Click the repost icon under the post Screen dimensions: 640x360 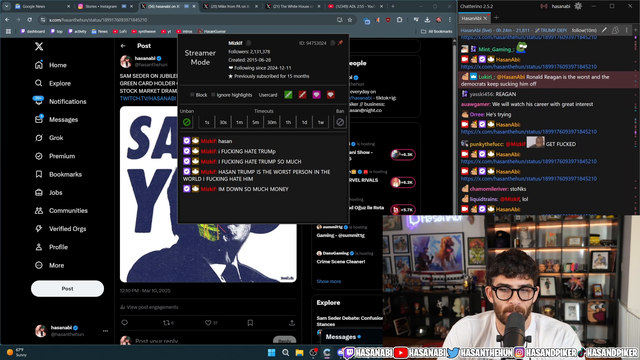[x=166, y=322]
